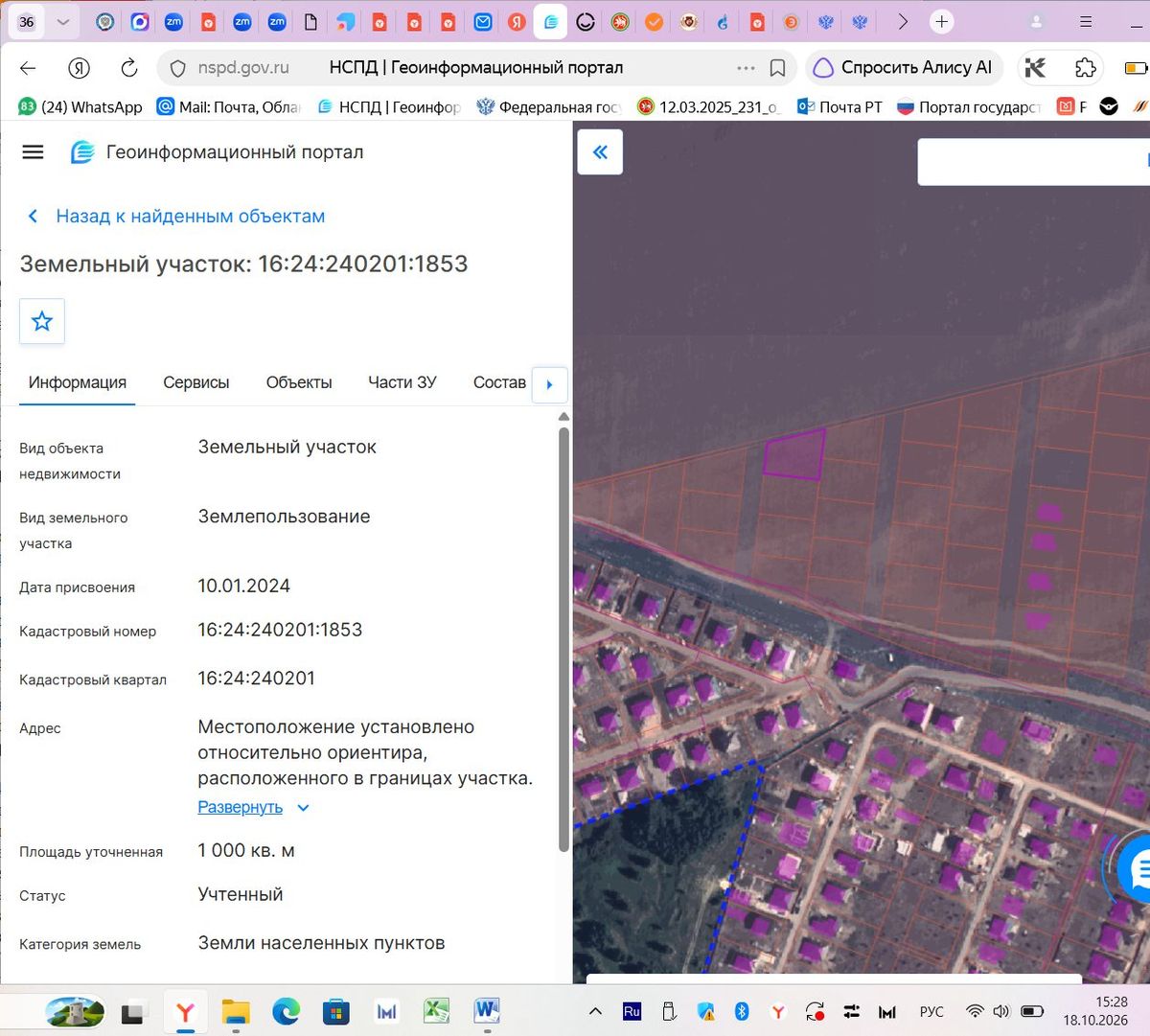Select highlighted purple land parcel on map

pos(793,454)
